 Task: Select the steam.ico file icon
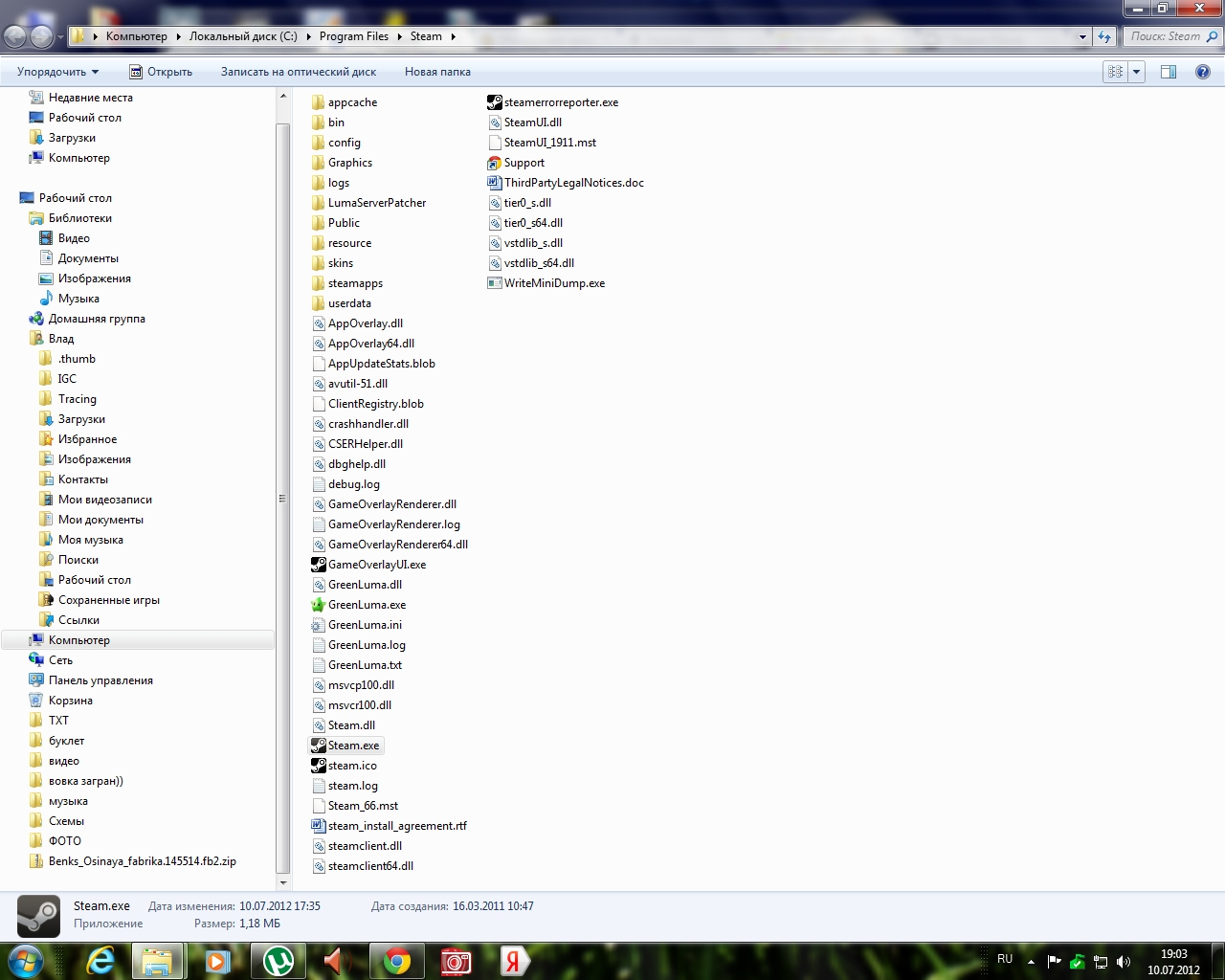[x=319, y=766]
